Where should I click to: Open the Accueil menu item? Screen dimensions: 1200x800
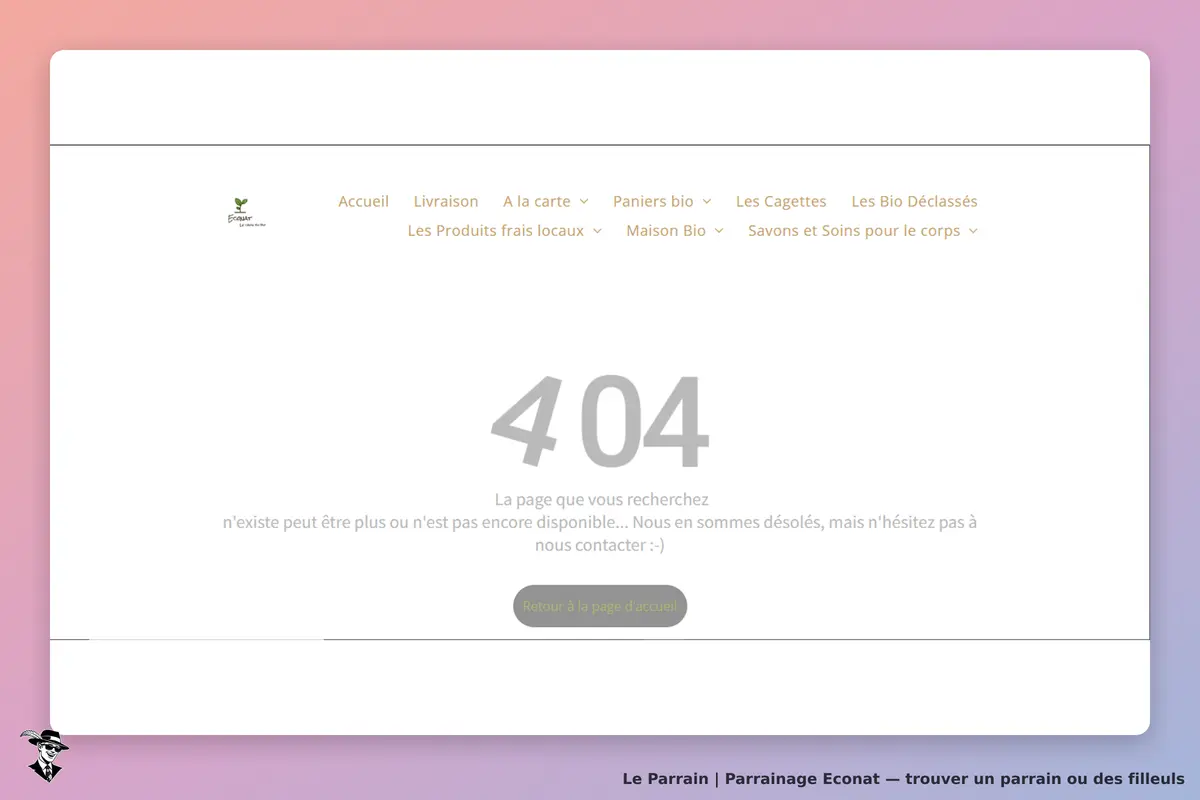(363, 201)
